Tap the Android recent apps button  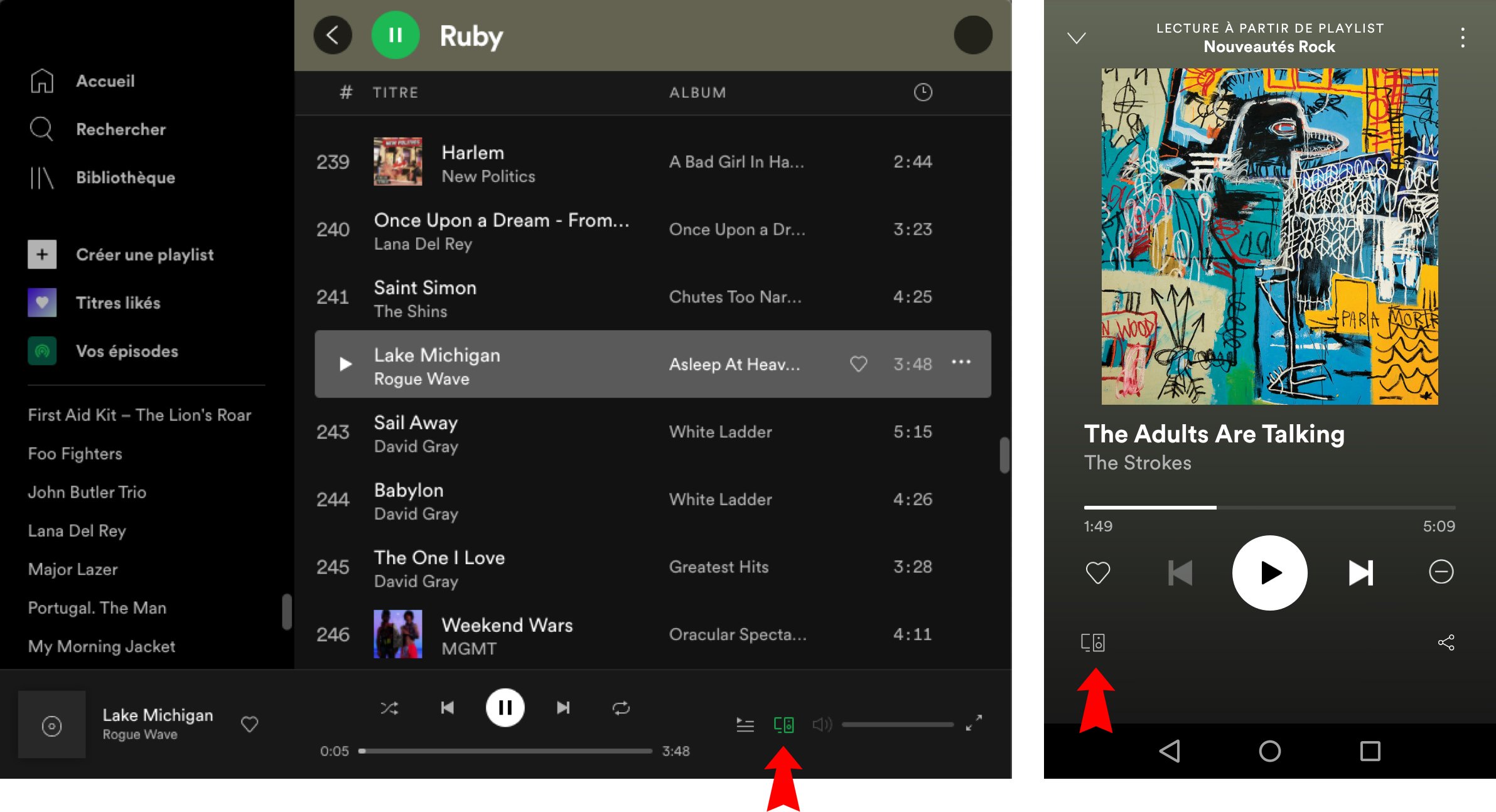point(1370,751)
